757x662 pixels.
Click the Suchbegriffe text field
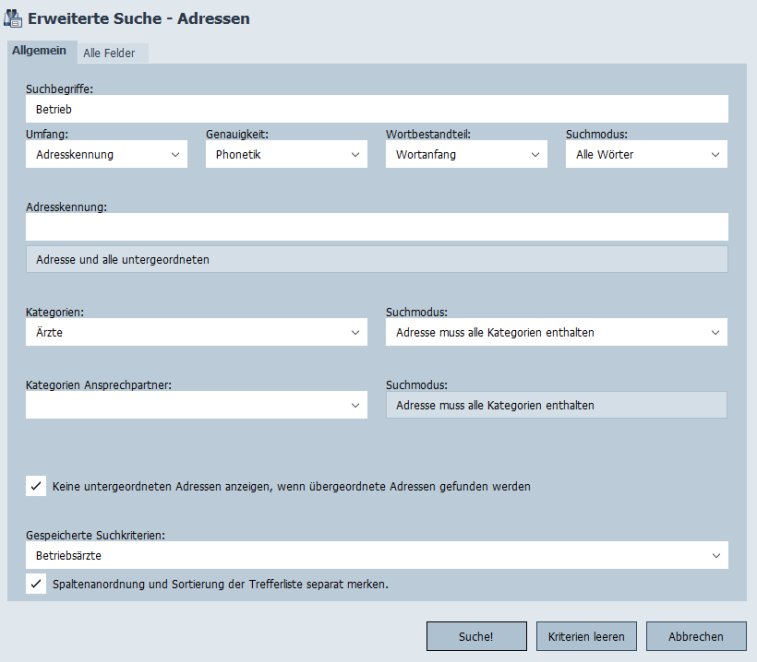coord(376,109)
